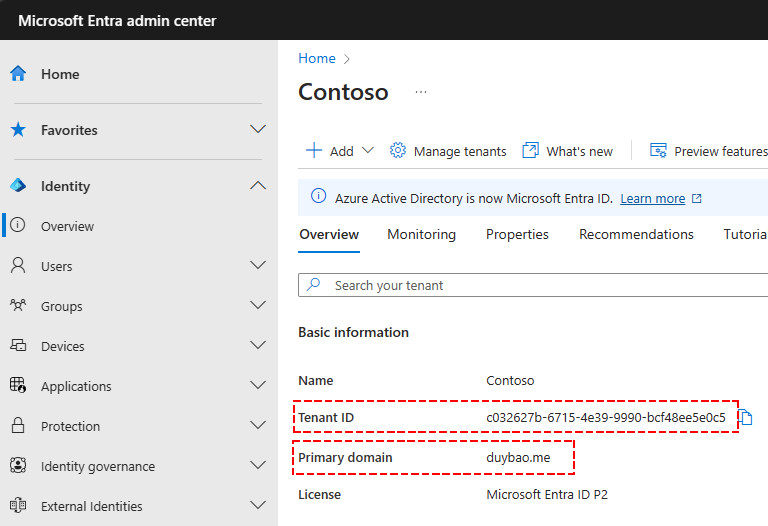This screenshot has width=768, height=526.
Task: Click the Overview label in sidebar
Action: (67, 226)
